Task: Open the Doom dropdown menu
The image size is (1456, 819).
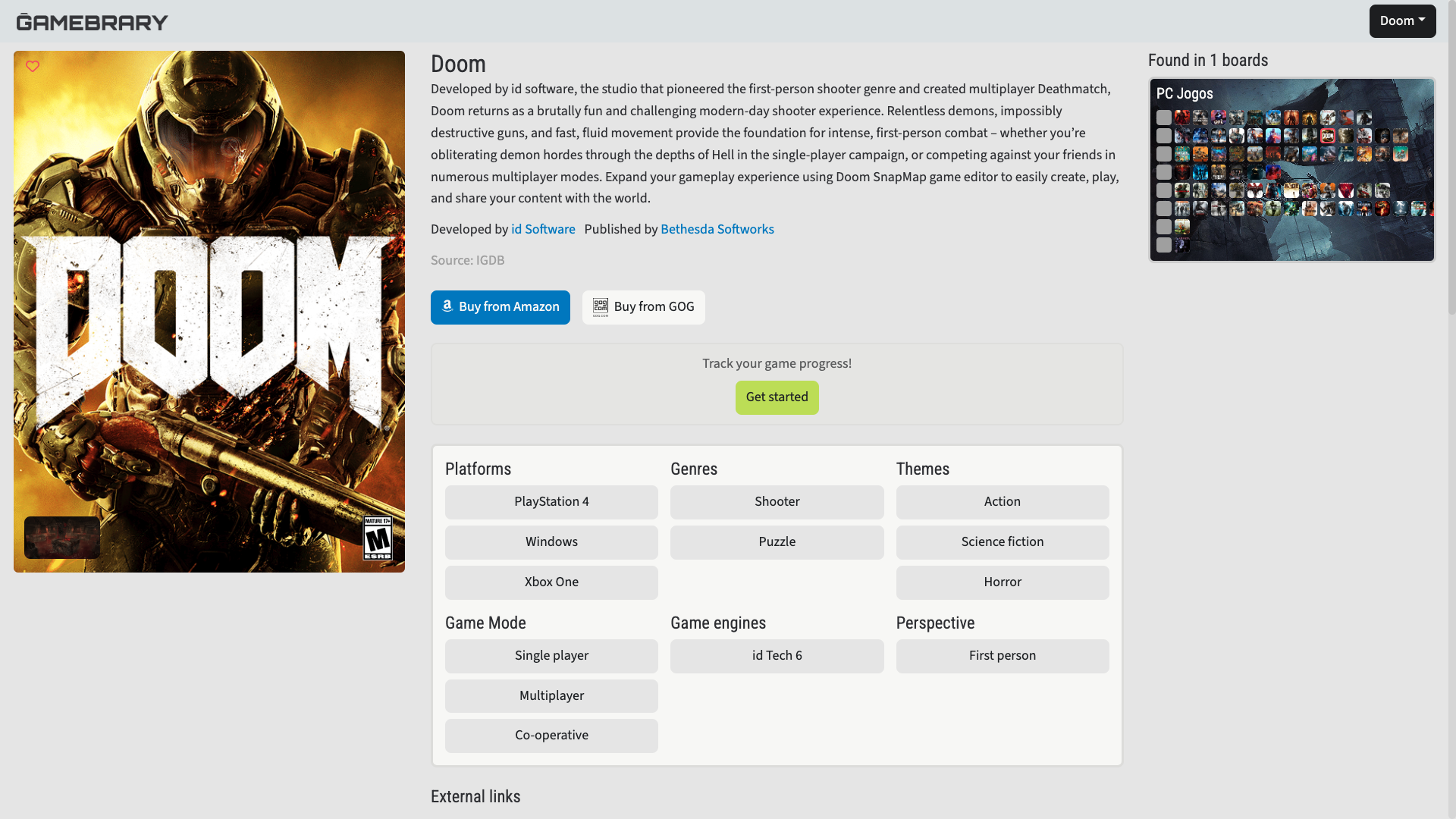Action: coord(1402,21)
